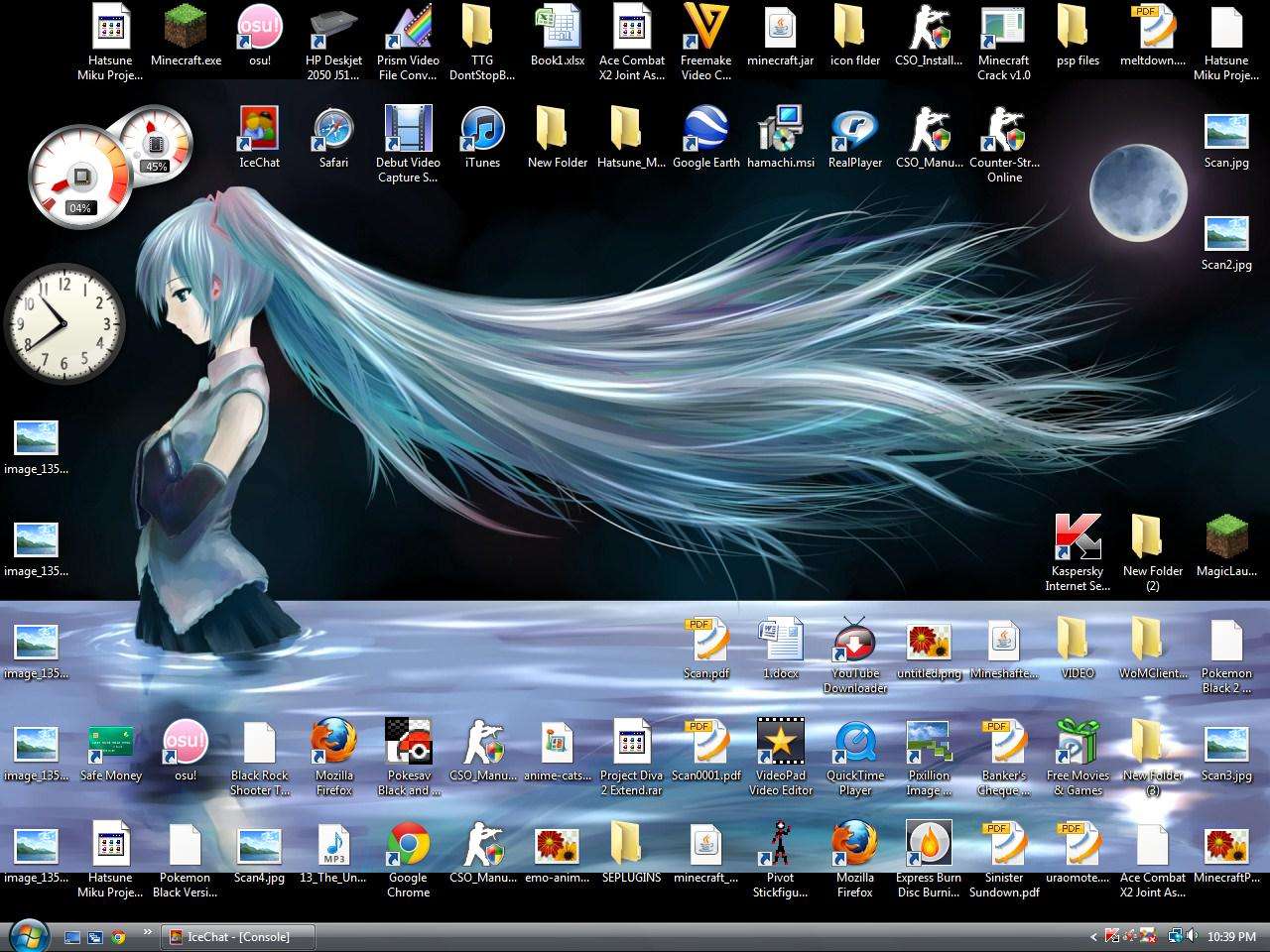This screenshot has width=1270, height=952.
Task: Open the volume speaker tray icon
Action: [x=1191, y=935]
